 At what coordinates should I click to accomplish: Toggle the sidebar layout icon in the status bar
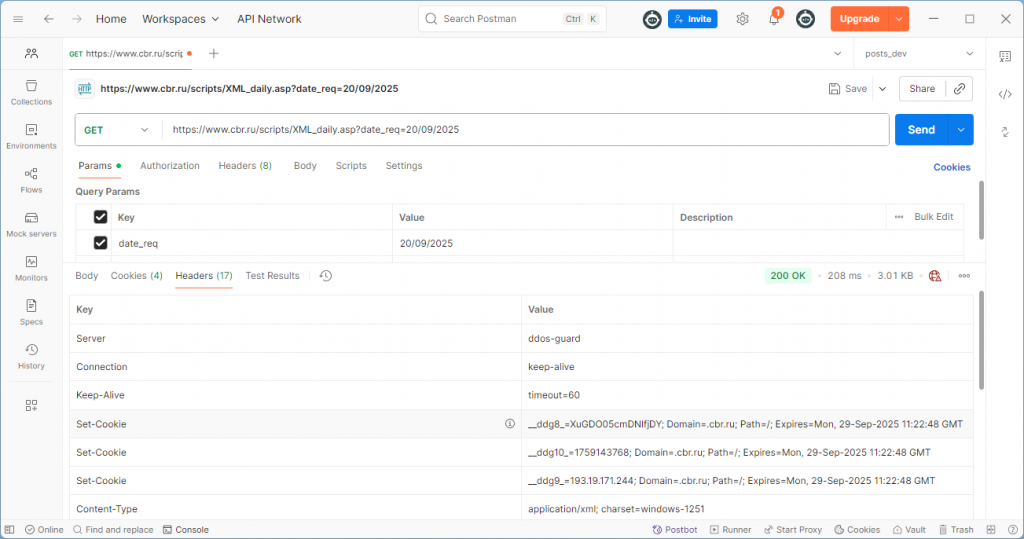[x=10, y=530]
